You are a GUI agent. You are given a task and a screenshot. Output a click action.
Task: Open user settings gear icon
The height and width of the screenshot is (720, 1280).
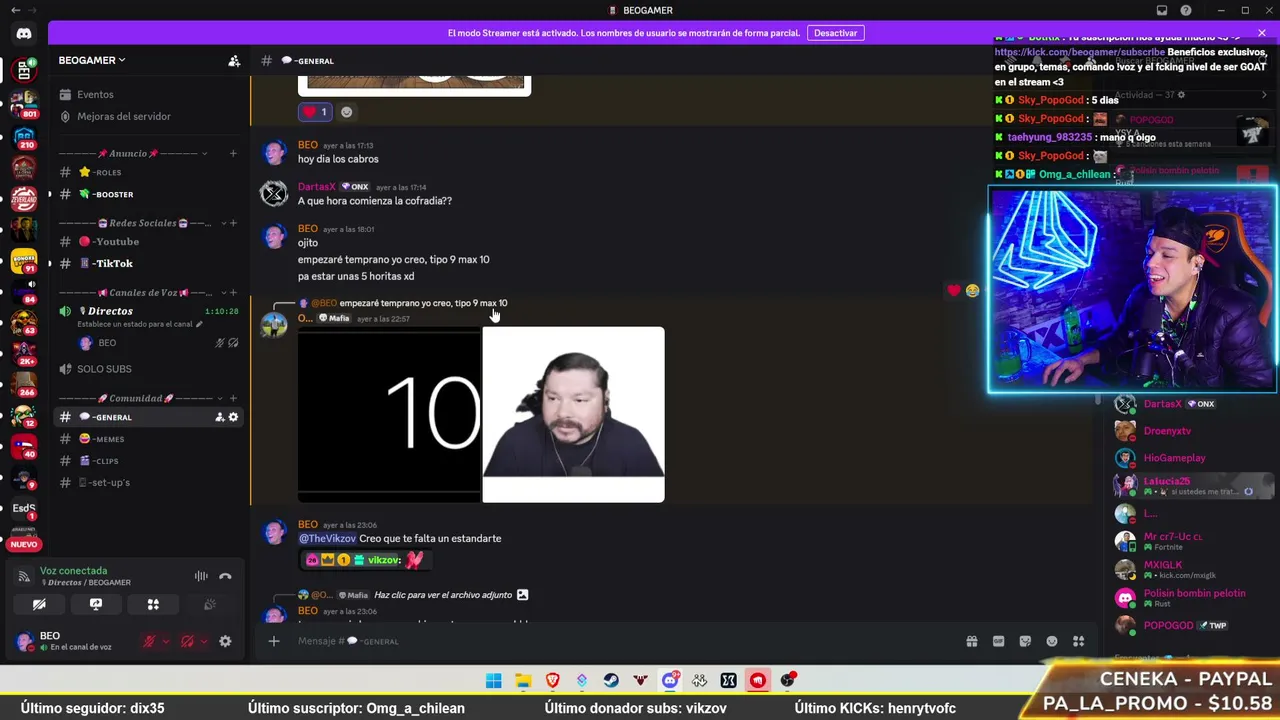point(225,641)
